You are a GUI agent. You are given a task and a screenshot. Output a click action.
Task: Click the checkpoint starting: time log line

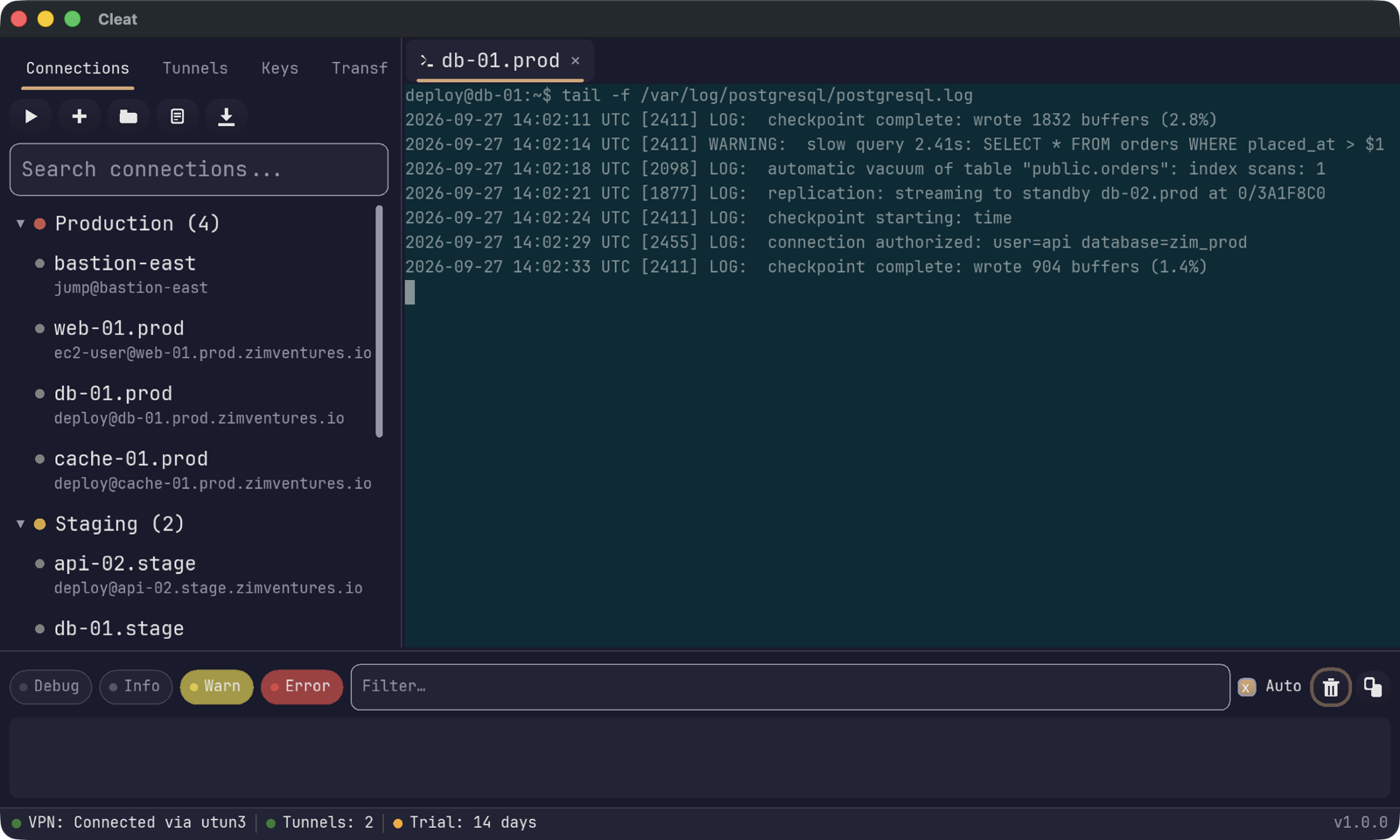[708, 218]
